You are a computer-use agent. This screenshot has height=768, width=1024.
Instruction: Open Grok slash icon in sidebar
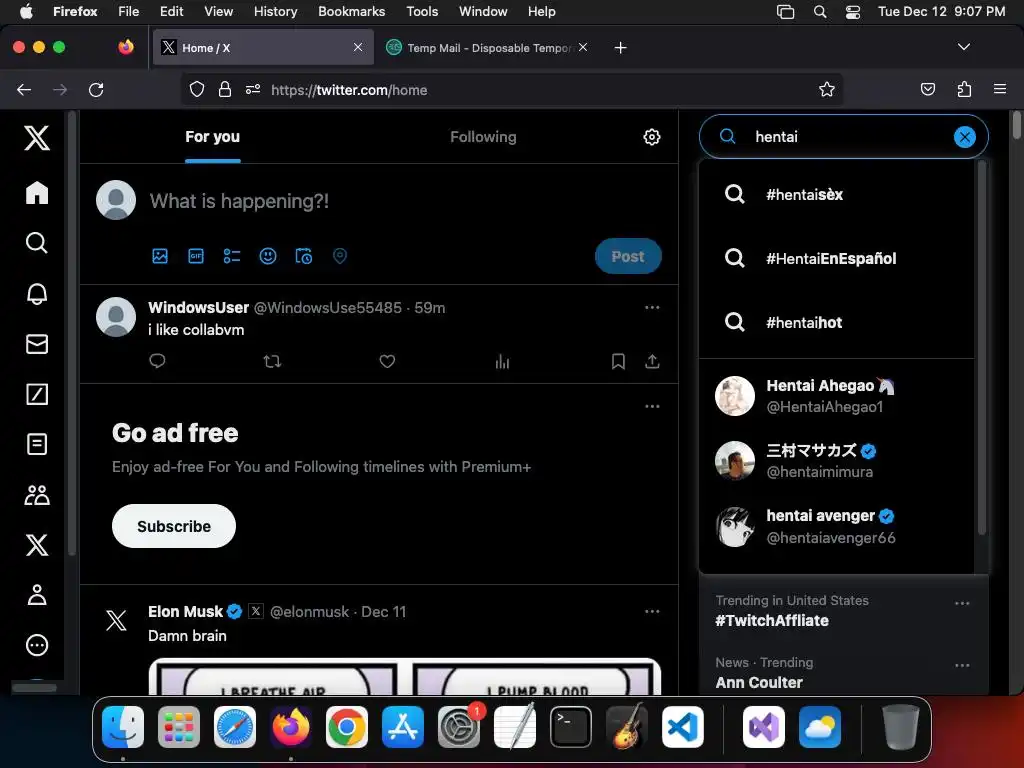click(37, 394)
